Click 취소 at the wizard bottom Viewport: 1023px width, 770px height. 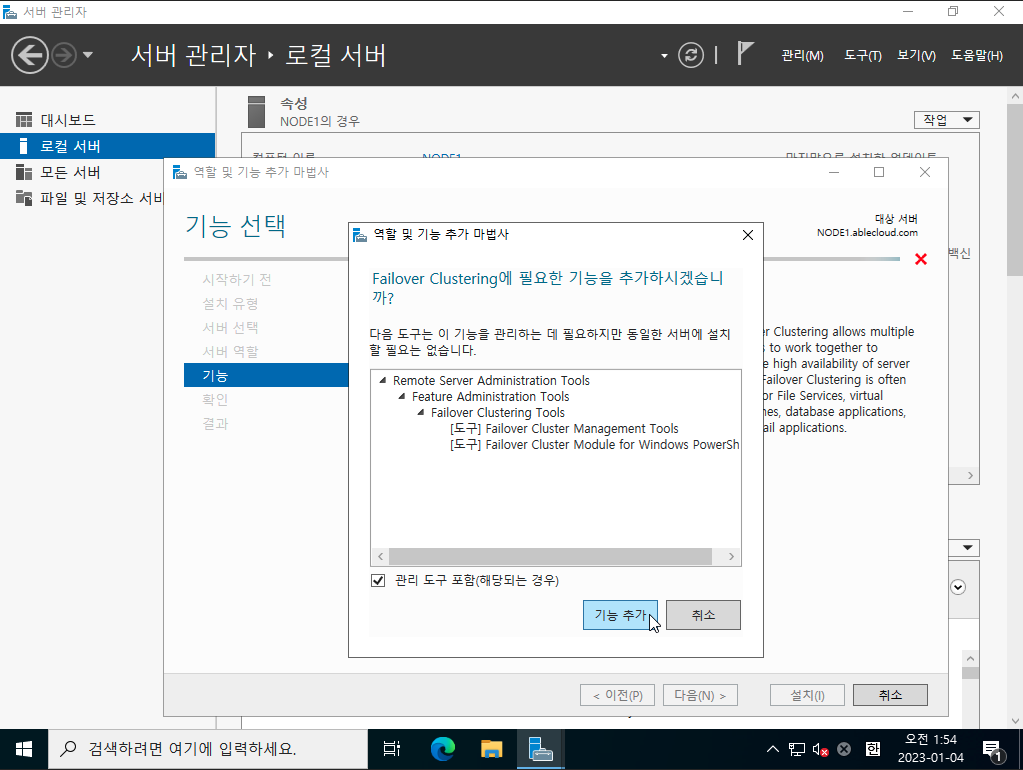tap(890, 695)
